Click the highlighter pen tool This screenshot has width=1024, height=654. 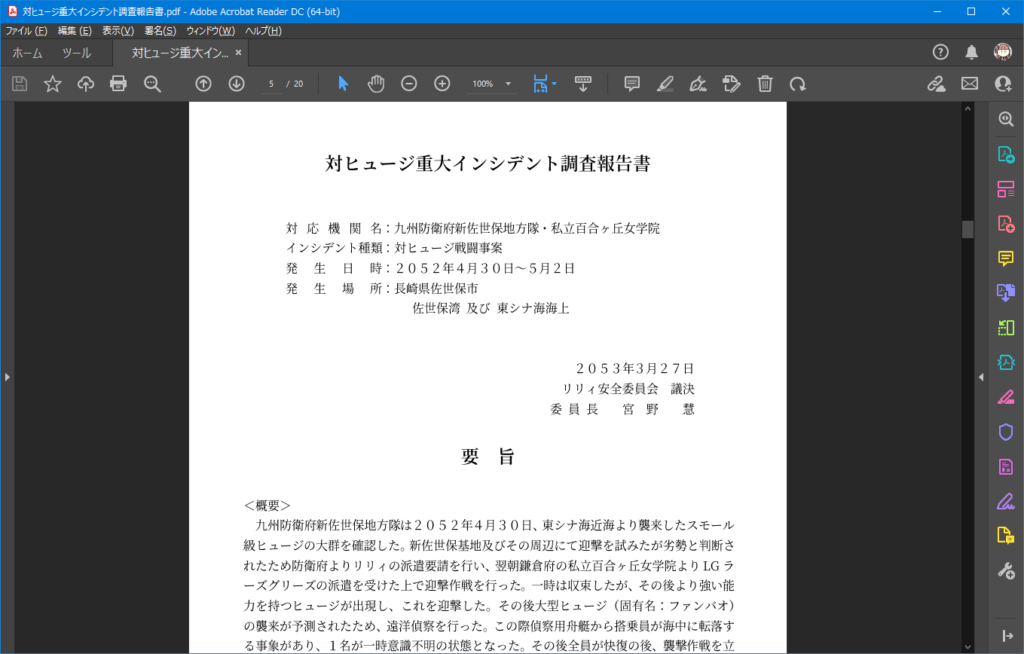pos(665,84)
